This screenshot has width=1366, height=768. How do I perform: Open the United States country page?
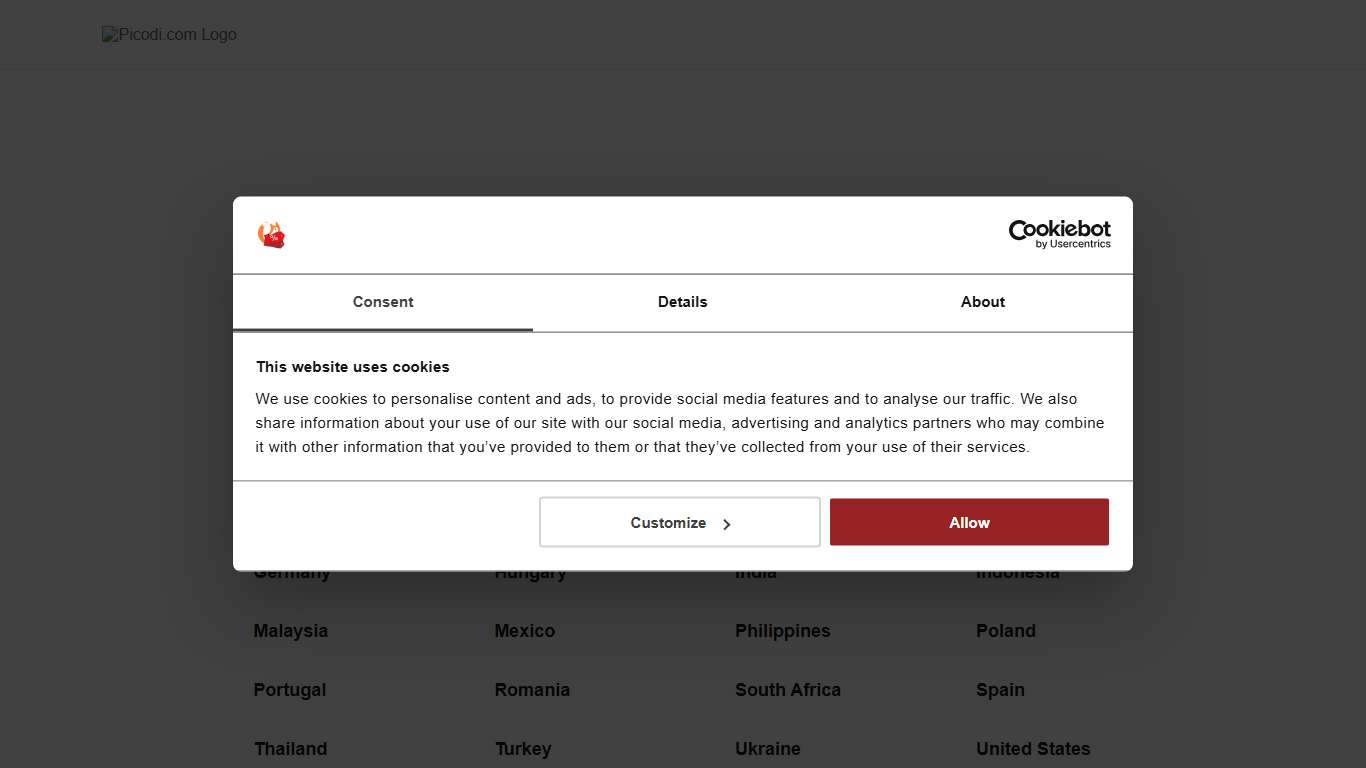(x=1033, y=748)
